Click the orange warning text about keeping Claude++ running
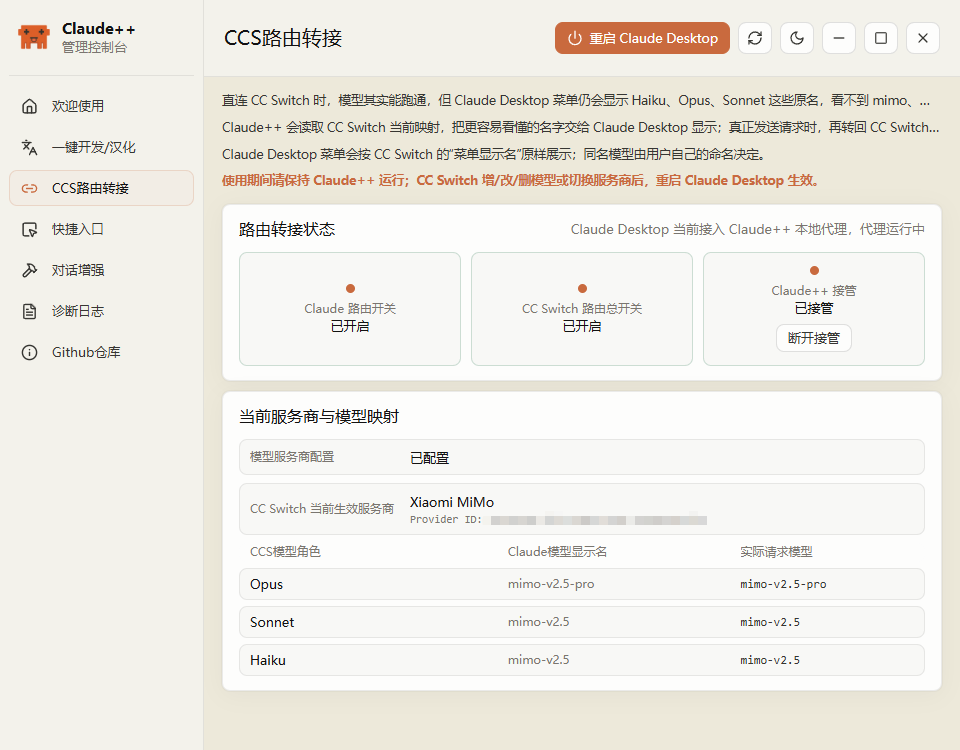 point(521,181)
